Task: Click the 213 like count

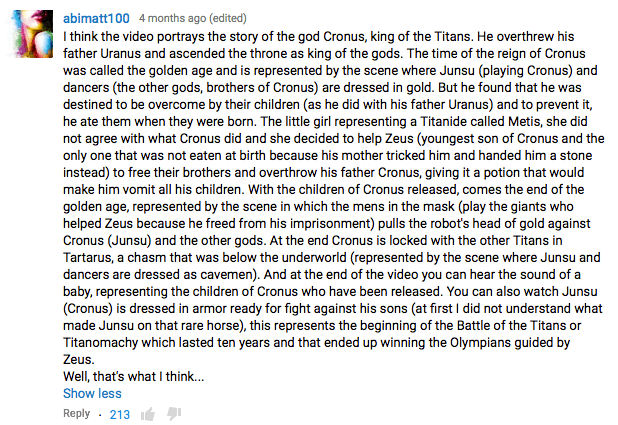Action: point(120,414)
